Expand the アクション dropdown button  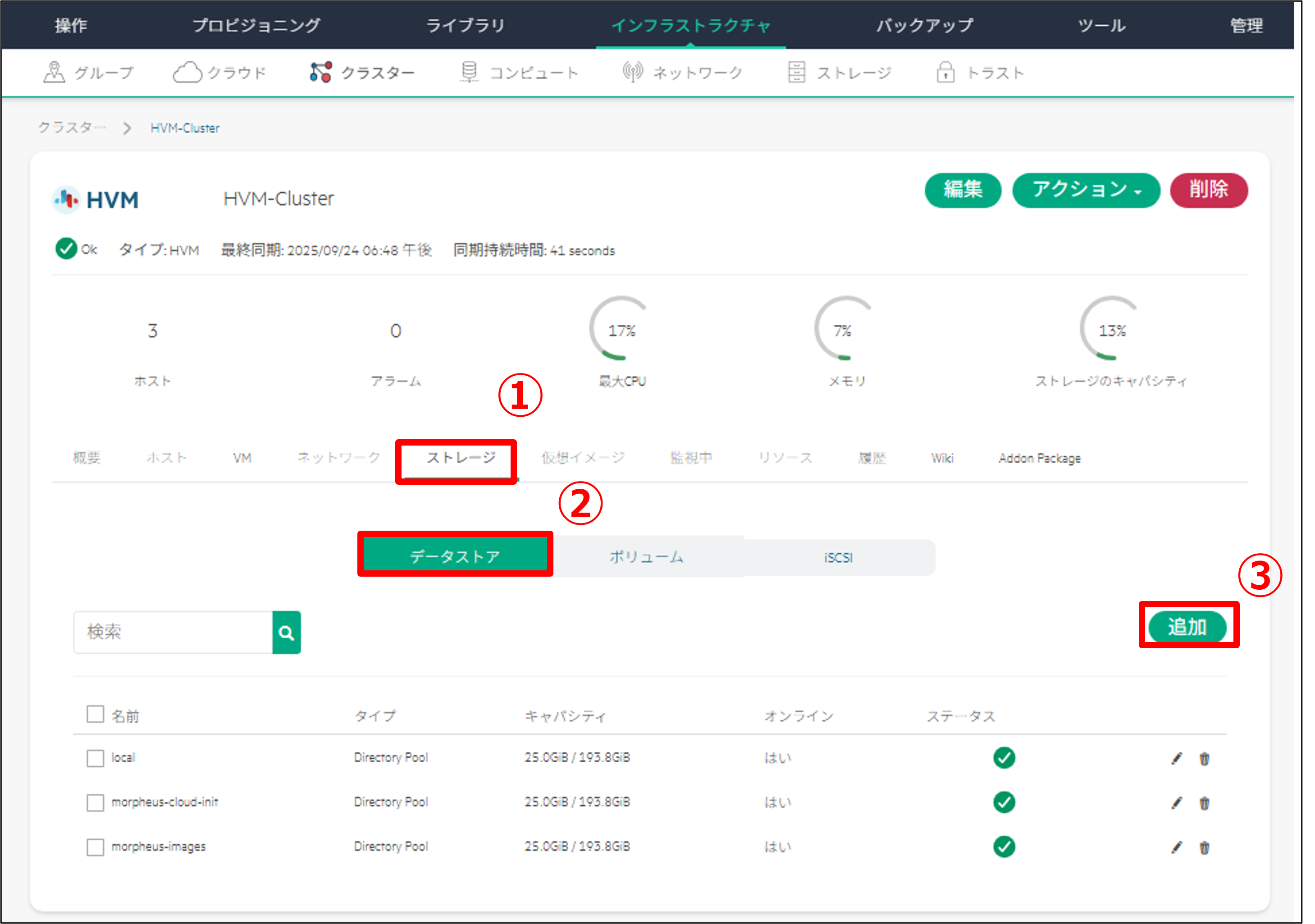coord(1085,190)
